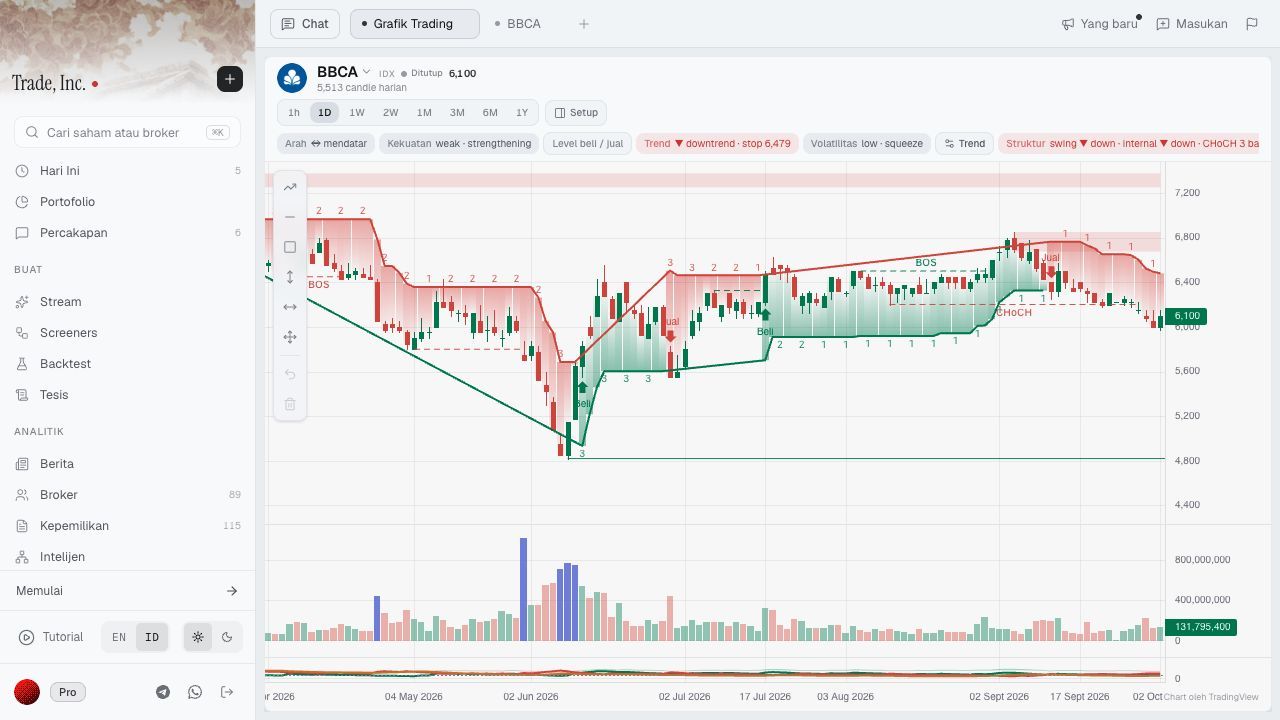Expand the BBCA ticker dropdown chevron
This screenshot has width=1280, height=720.
click(367, 72)
